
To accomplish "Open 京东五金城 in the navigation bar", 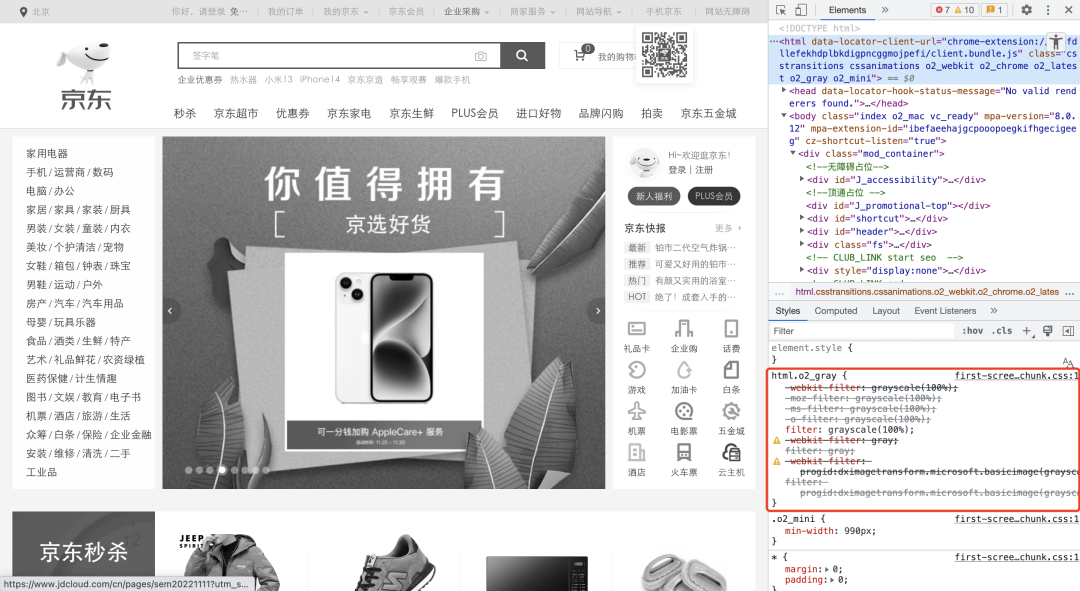I will tap(708, 114).
